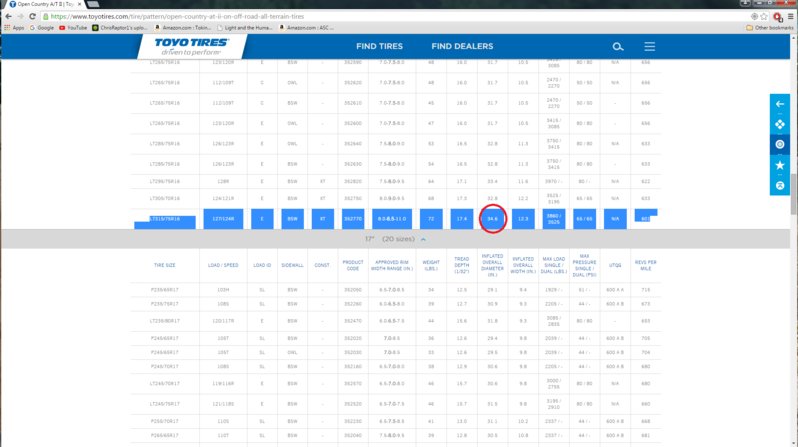Image resolution: width=798 pixels, height=447 pixels.
Task: Click the P235/65R17 tire size row
Action: coord(396,290)
